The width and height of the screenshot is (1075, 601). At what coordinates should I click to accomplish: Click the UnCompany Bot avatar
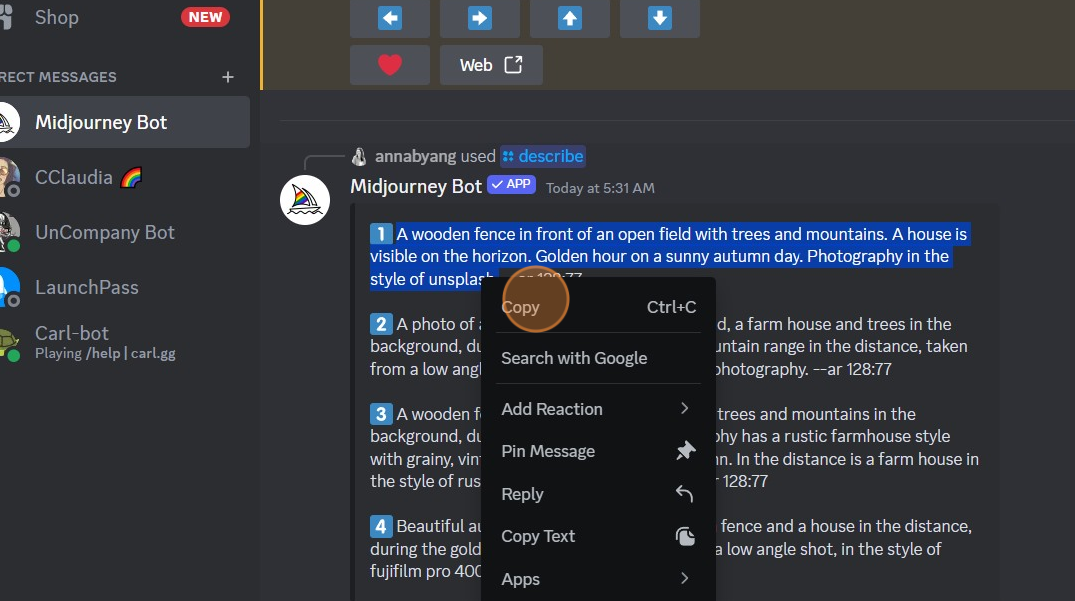tap(8, 232)
